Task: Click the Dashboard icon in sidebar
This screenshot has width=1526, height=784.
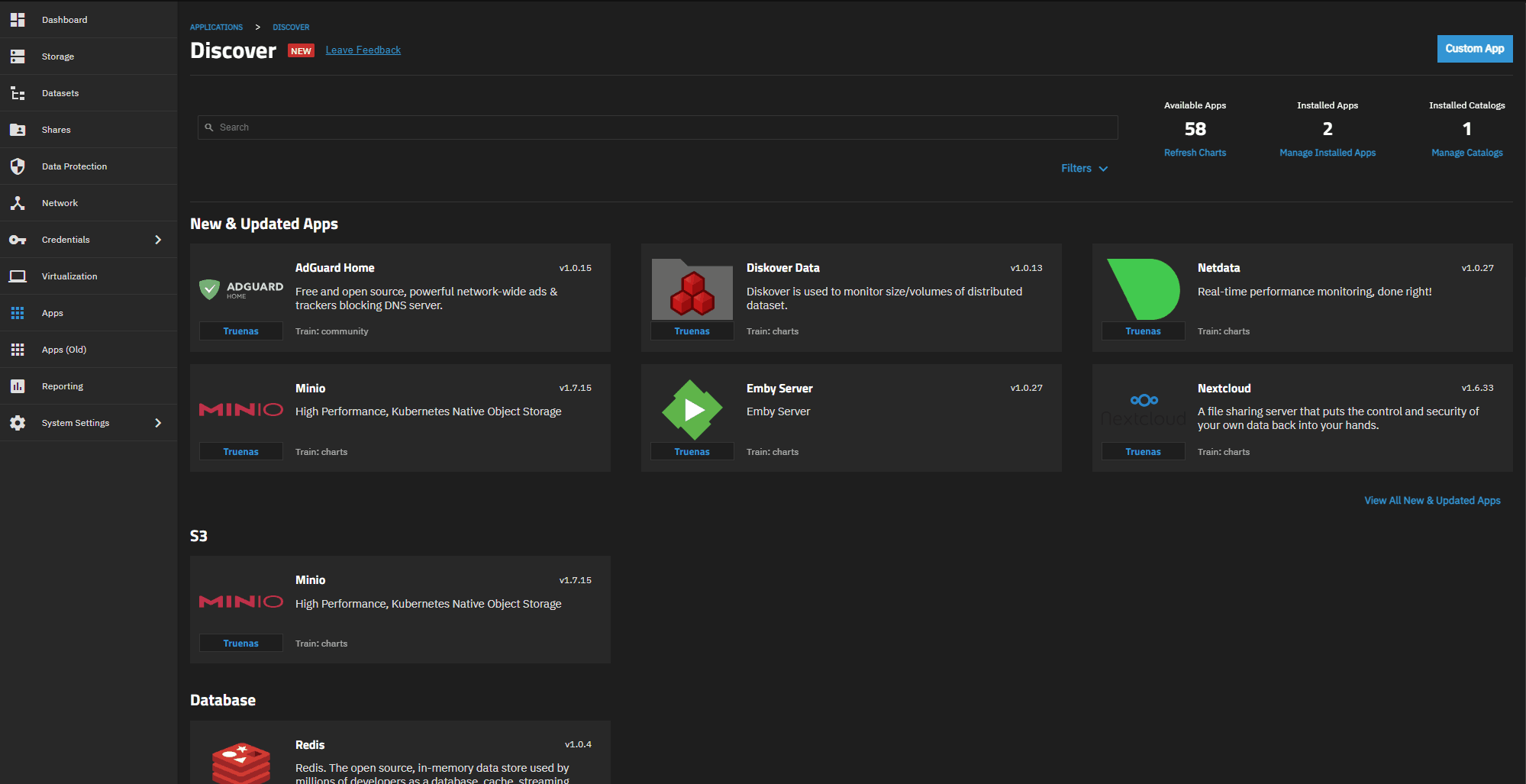Action: pos(18,20)
